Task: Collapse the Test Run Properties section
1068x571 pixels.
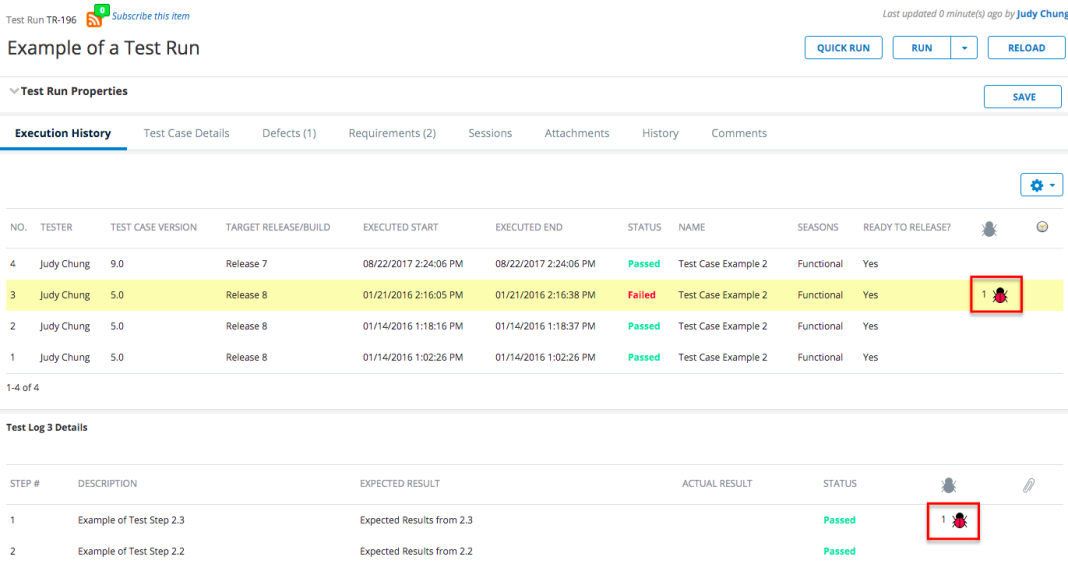Action: (x=14, y=91)
